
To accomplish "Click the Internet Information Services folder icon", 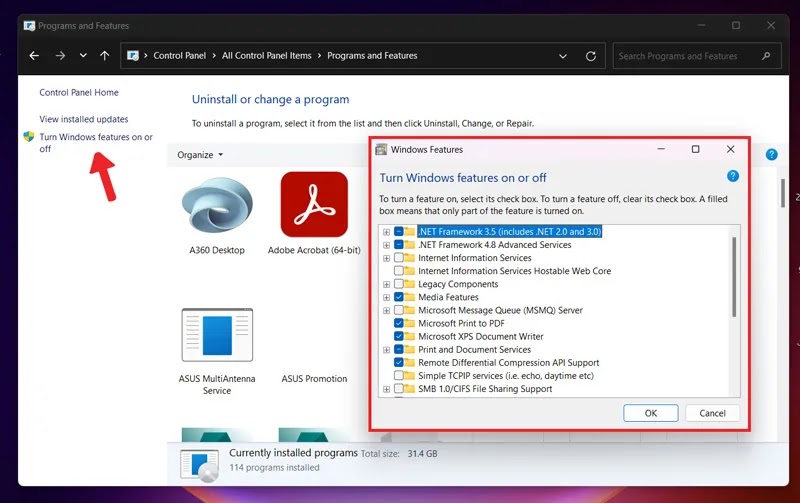I will tap(410, 258).
